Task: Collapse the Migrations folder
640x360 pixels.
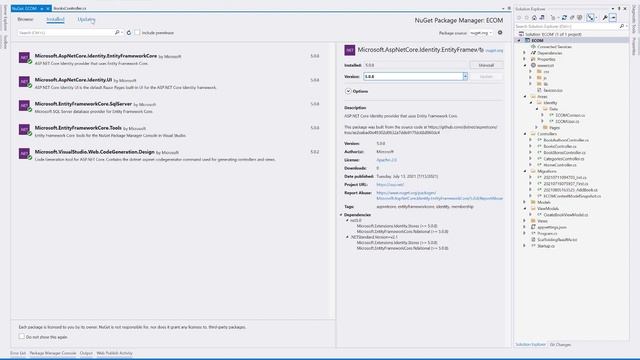Action: coord(525,171)
